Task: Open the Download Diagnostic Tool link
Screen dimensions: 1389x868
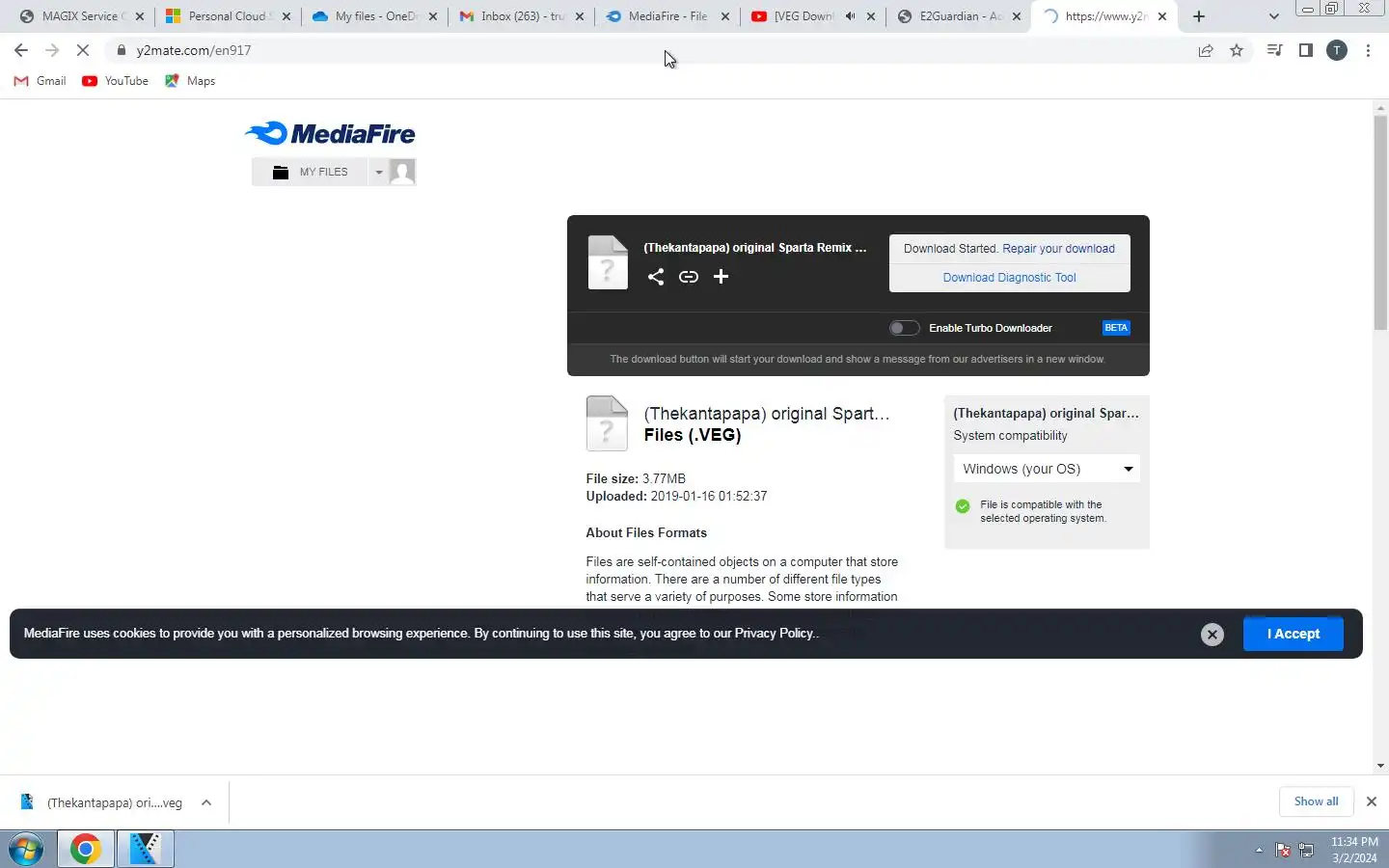Action: pyautogui.click(x=1009, y=278)
